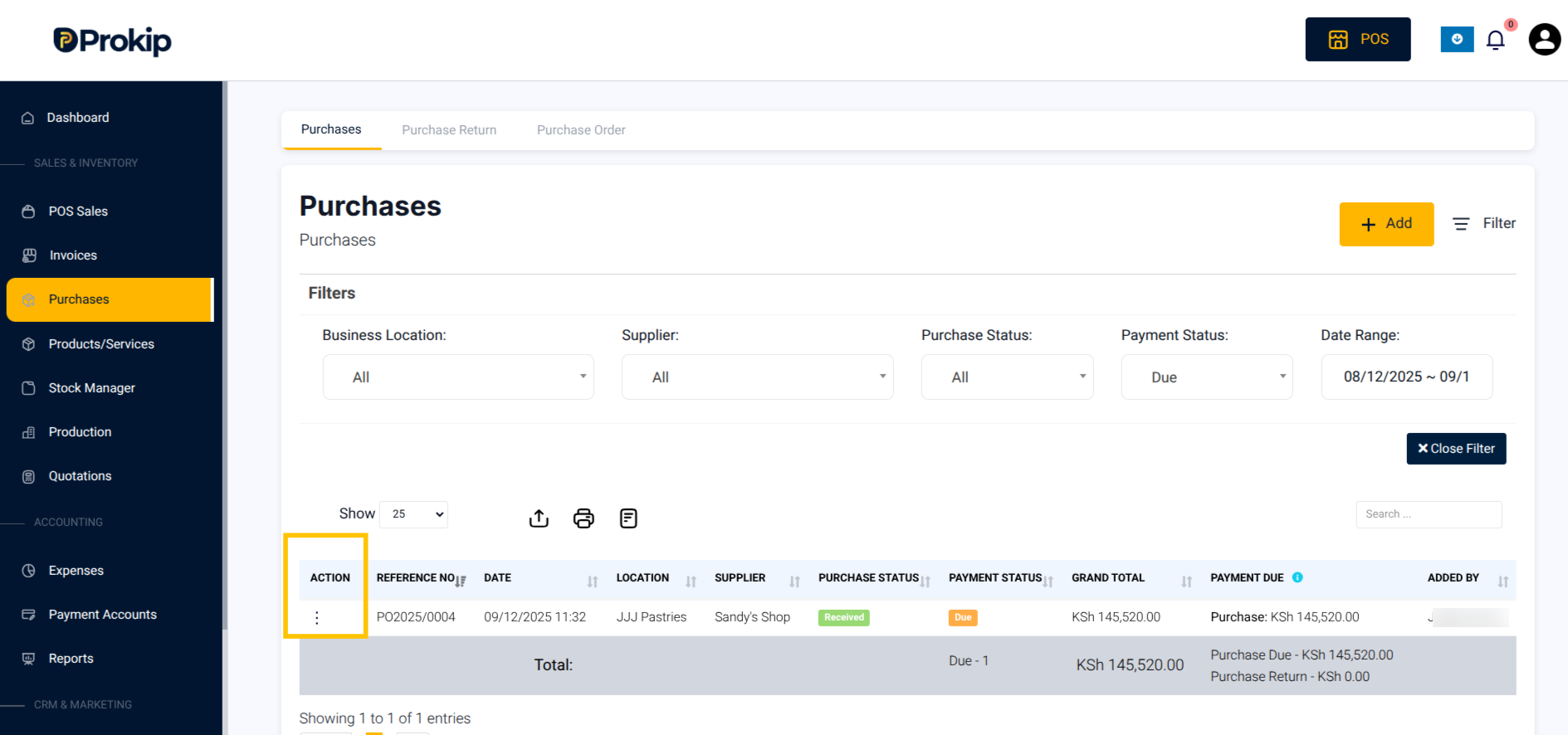
Task: Sort by Location column
Action: pyautogui.click(x=656, y=579)
